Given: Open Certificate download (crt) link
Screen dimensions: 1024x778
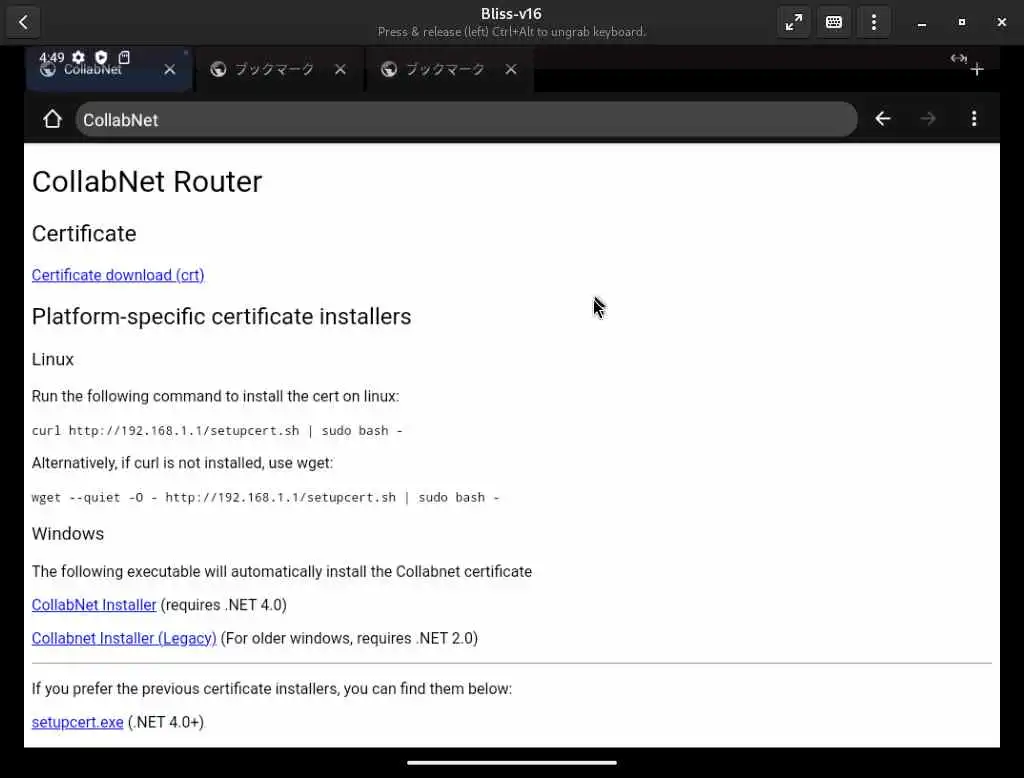Looking at the screenshot, I should click(118, 275).
